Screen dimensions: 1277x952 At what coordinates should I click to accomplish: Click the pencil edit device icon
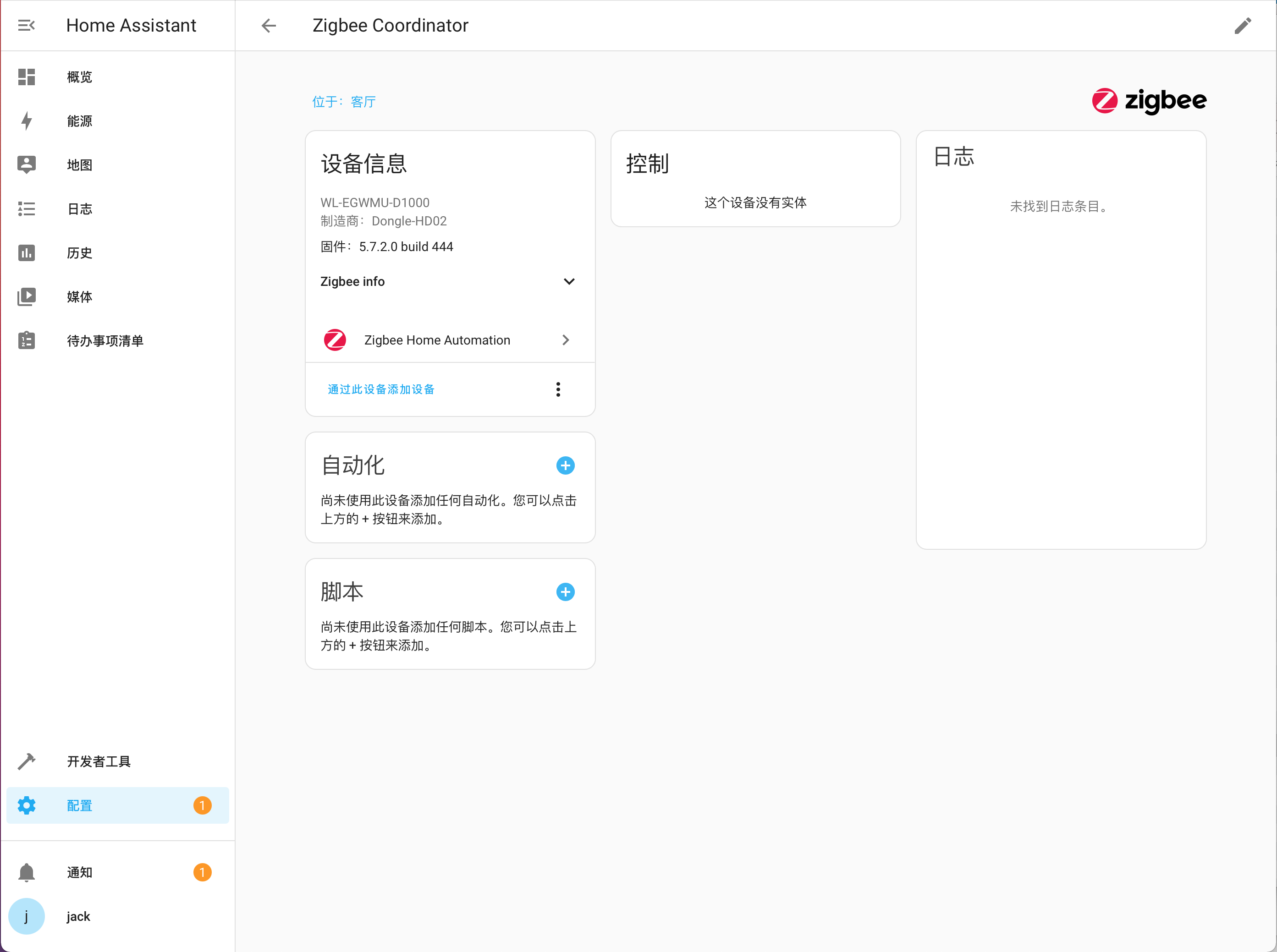1243,25
